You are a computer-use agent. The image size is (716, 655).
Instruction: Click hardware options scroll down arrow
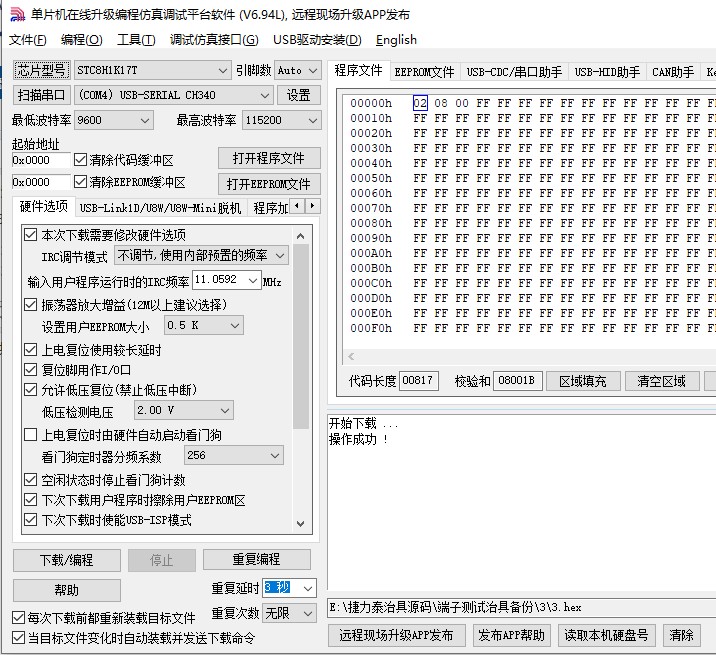pyautogui.click(x=300, y=523)
